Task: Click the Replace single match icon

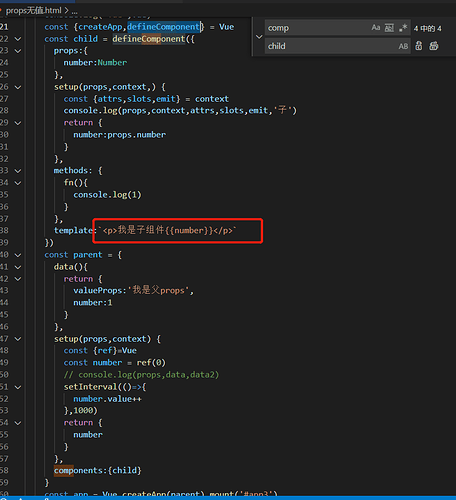Action: 419,46
